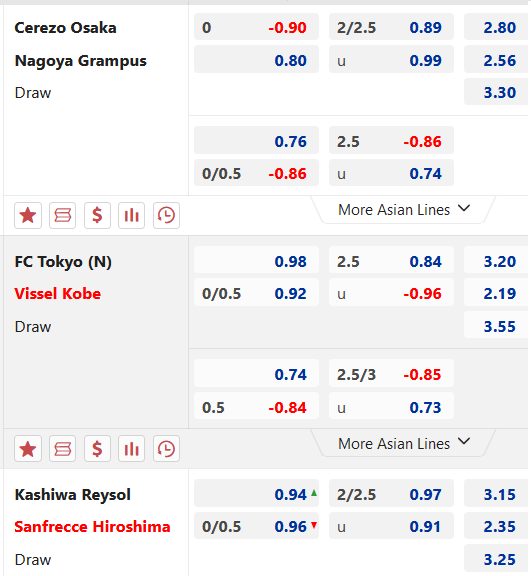Screen dimensions: 531x576
Task: Select Vissel Kobe 0.5 handicap odds -0.84
Action: tap(256, 406)
